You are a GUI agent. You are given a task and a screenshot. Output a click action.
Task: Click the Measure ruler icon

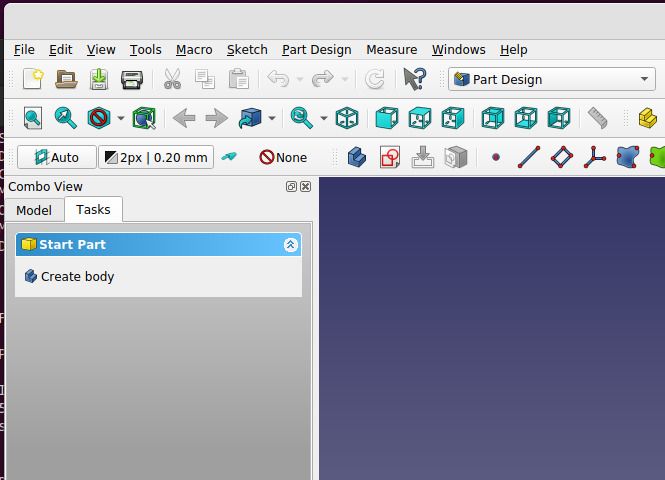(x=597, y=118)
